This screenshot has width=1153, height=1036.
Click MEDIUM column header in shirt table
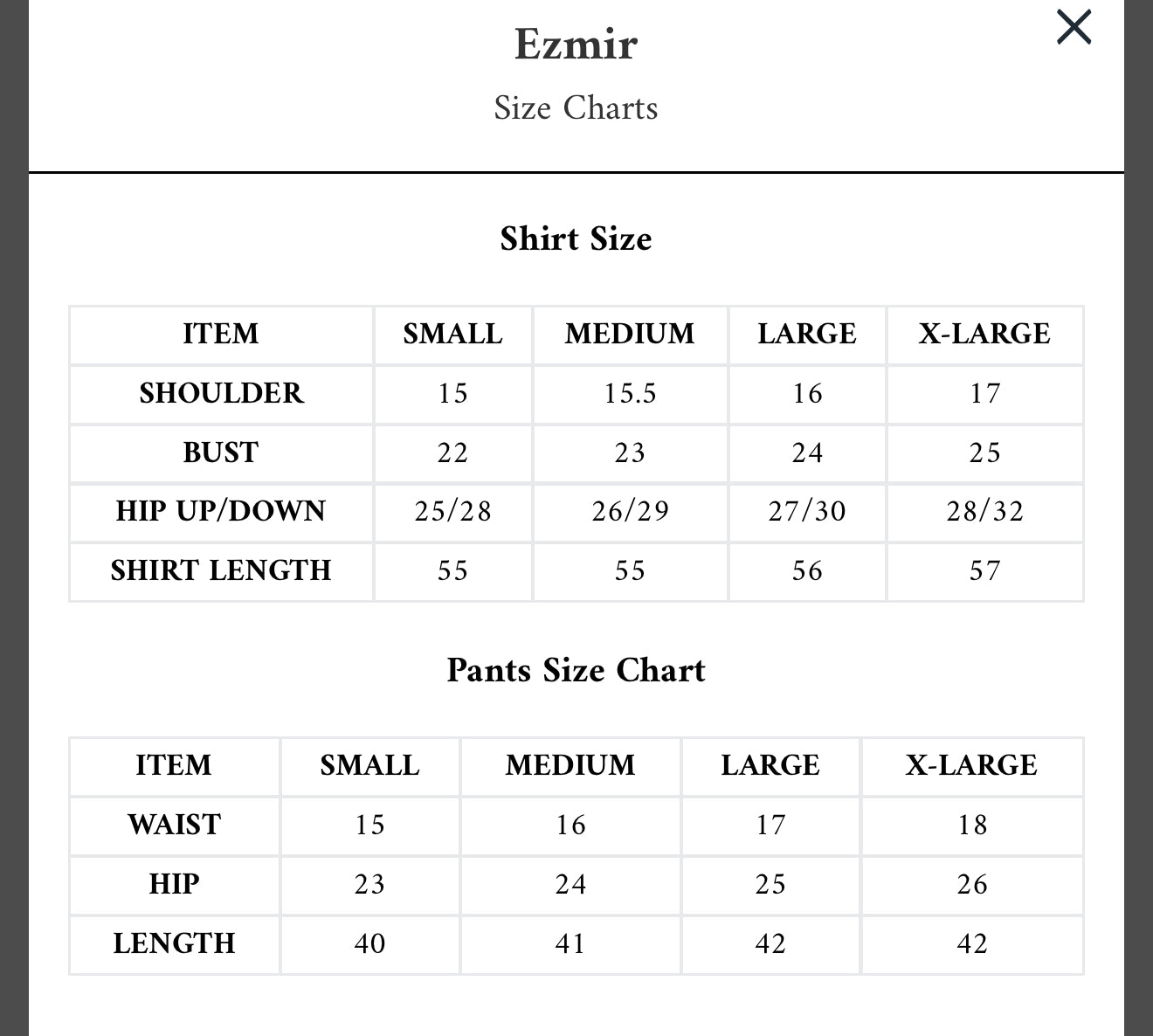pos(630,334)
